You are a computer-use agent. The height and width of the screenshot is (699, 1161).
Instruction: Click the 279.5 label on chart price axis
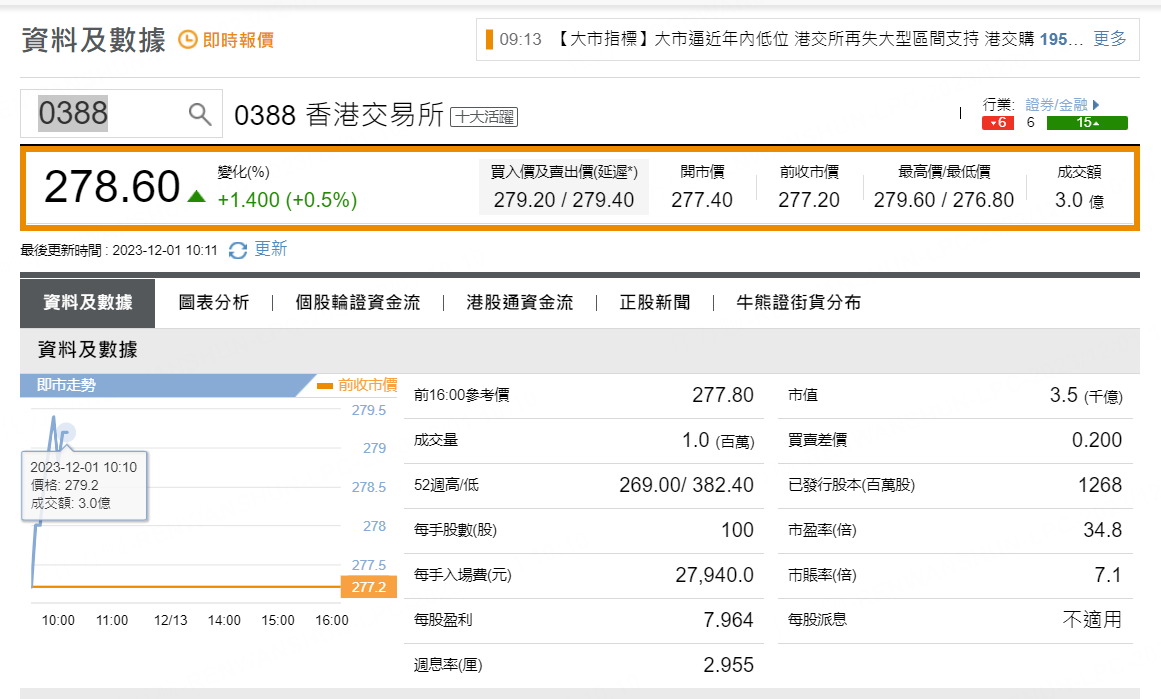click(369, 410)
